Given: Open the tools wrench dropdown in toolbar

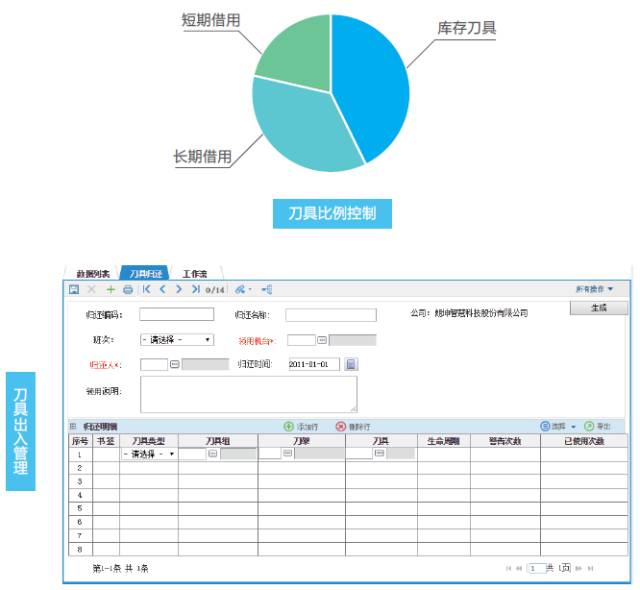Looking at the screenshot, I should pyautogui.click(x=243, y=290).
